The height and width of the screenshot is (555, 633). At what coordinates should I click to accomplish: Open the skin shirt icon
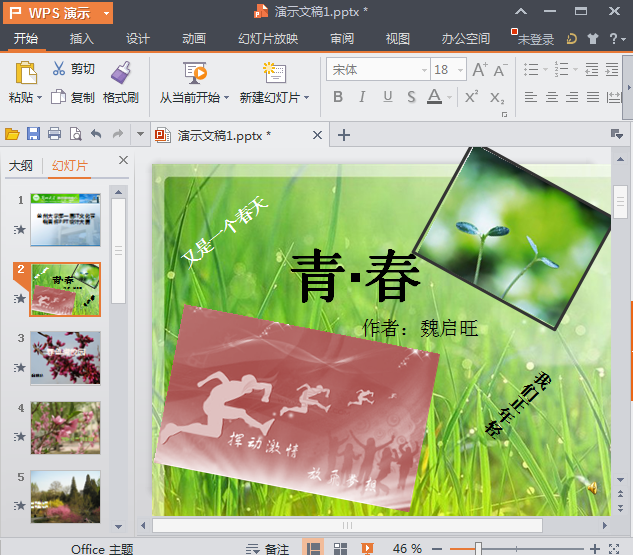pos(593,39)
